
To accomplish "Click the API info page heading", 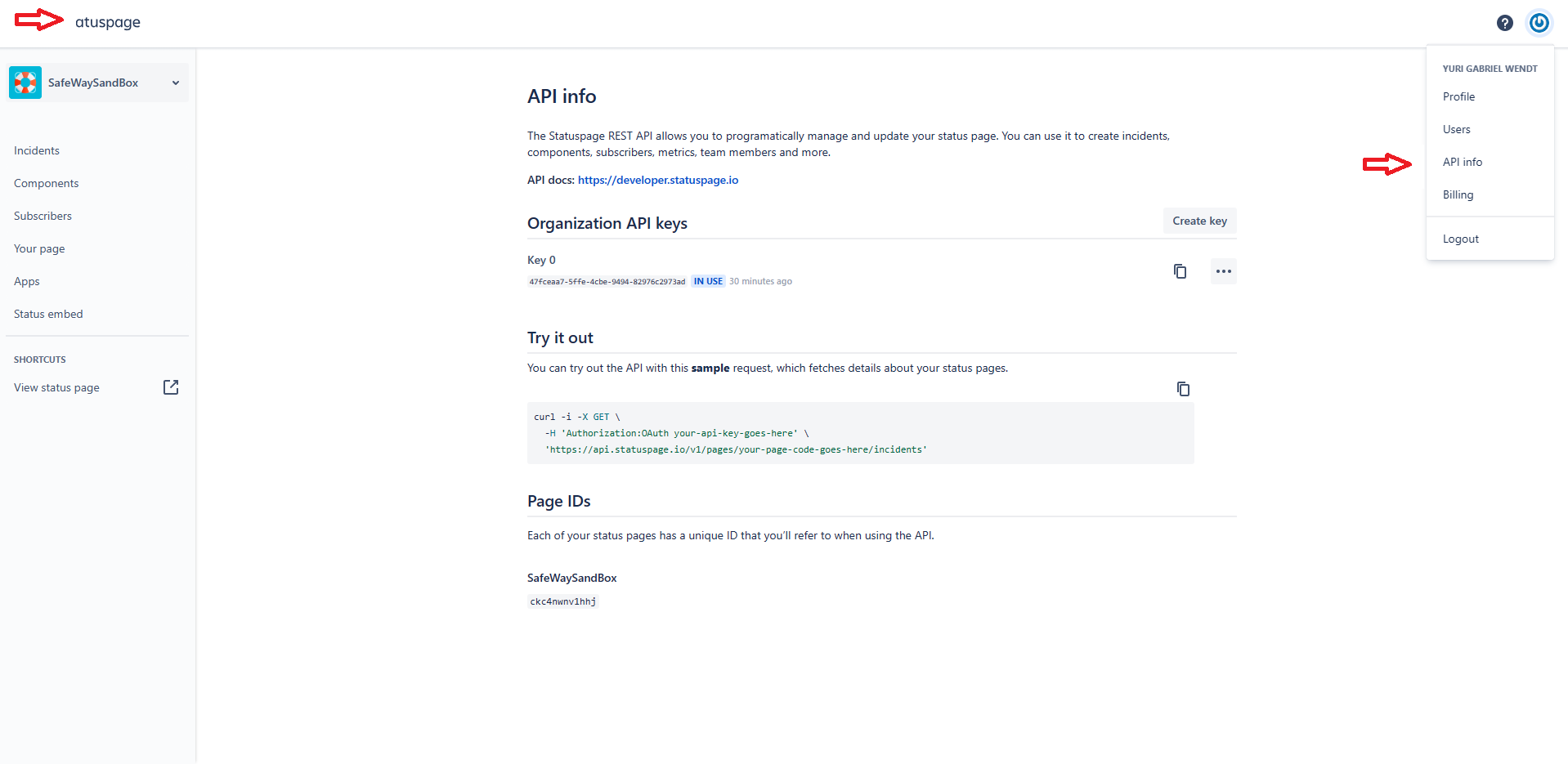I will click(562, 96).
